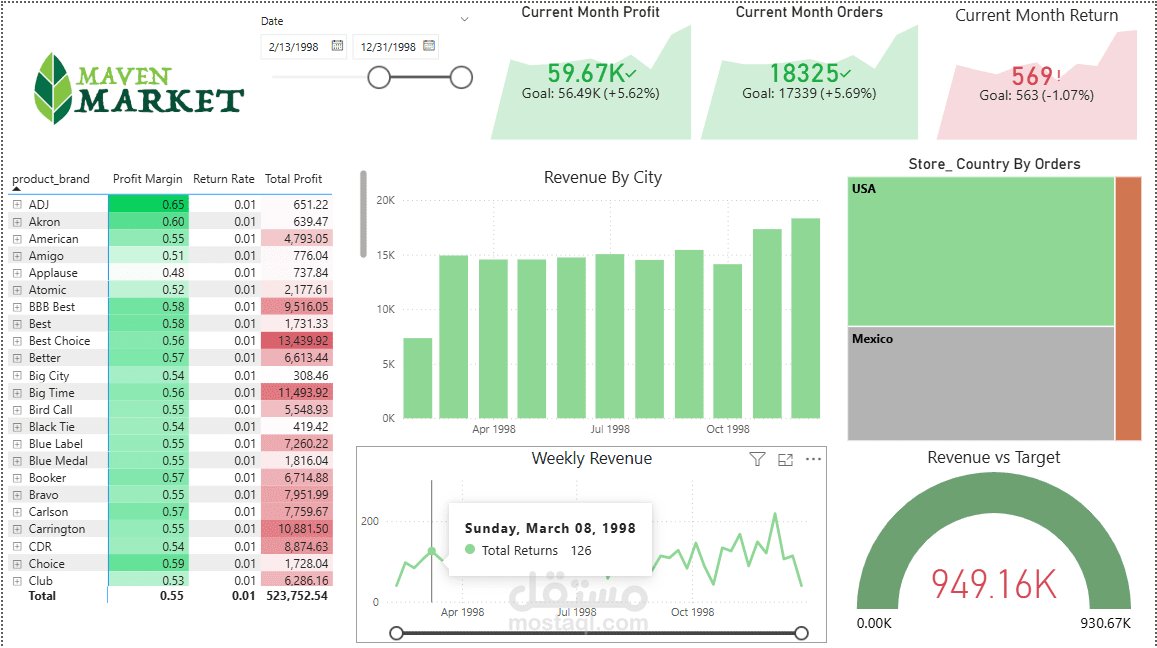Viewport: 1157px width, 648px height.
Task: Expand the Club brand row
Action: (x=17, y=581)
